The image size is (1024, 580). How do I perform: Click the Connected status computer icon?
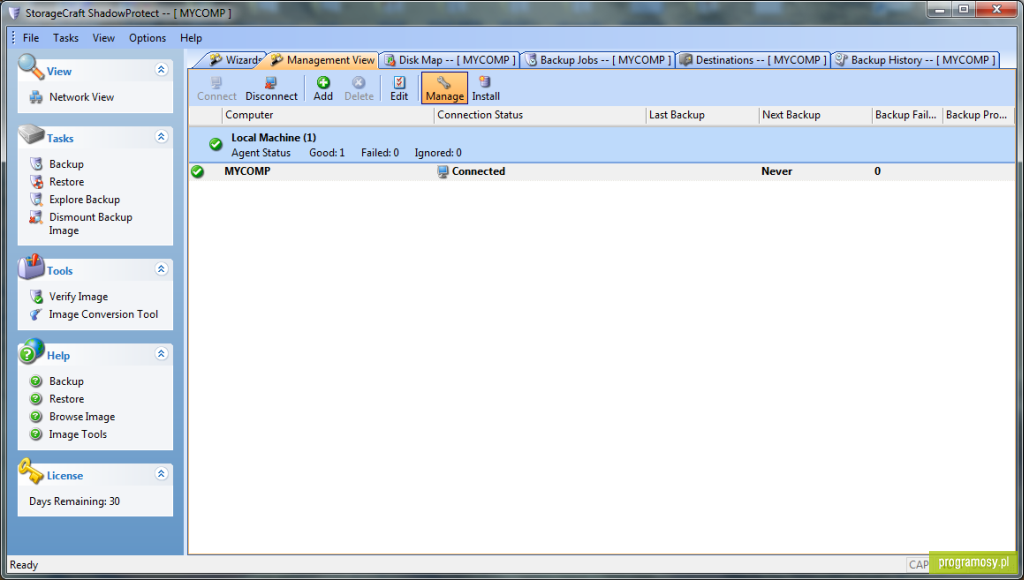[443, 172]
